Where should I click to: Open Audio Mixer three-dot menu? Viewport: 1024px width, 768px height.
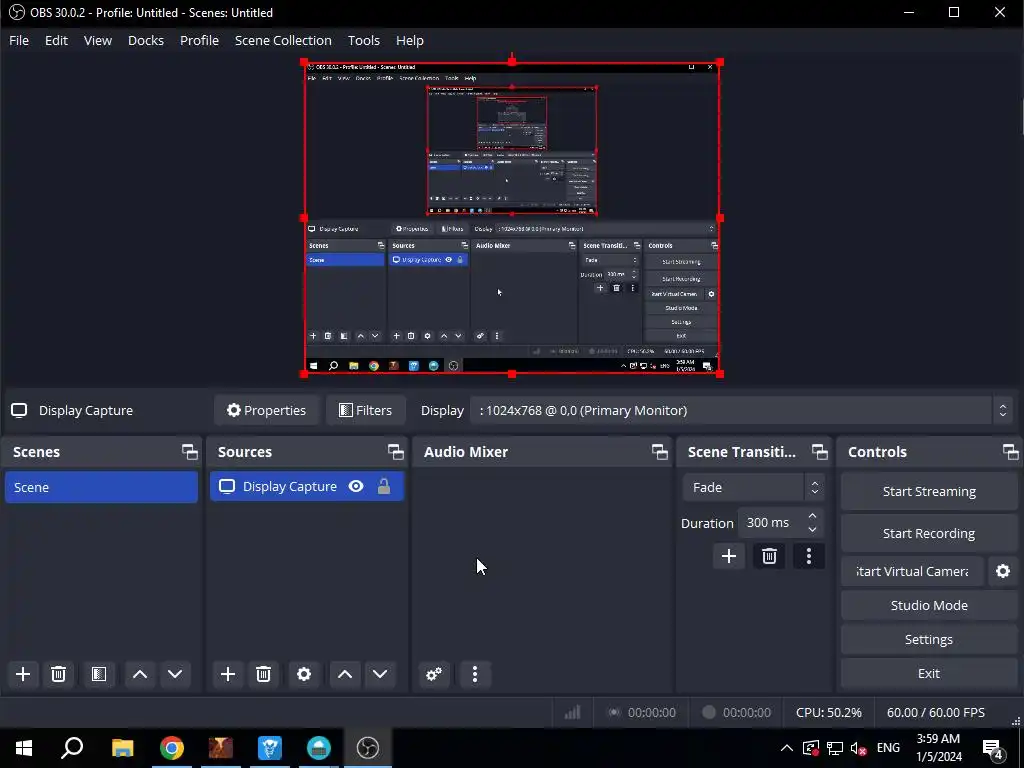475,674
